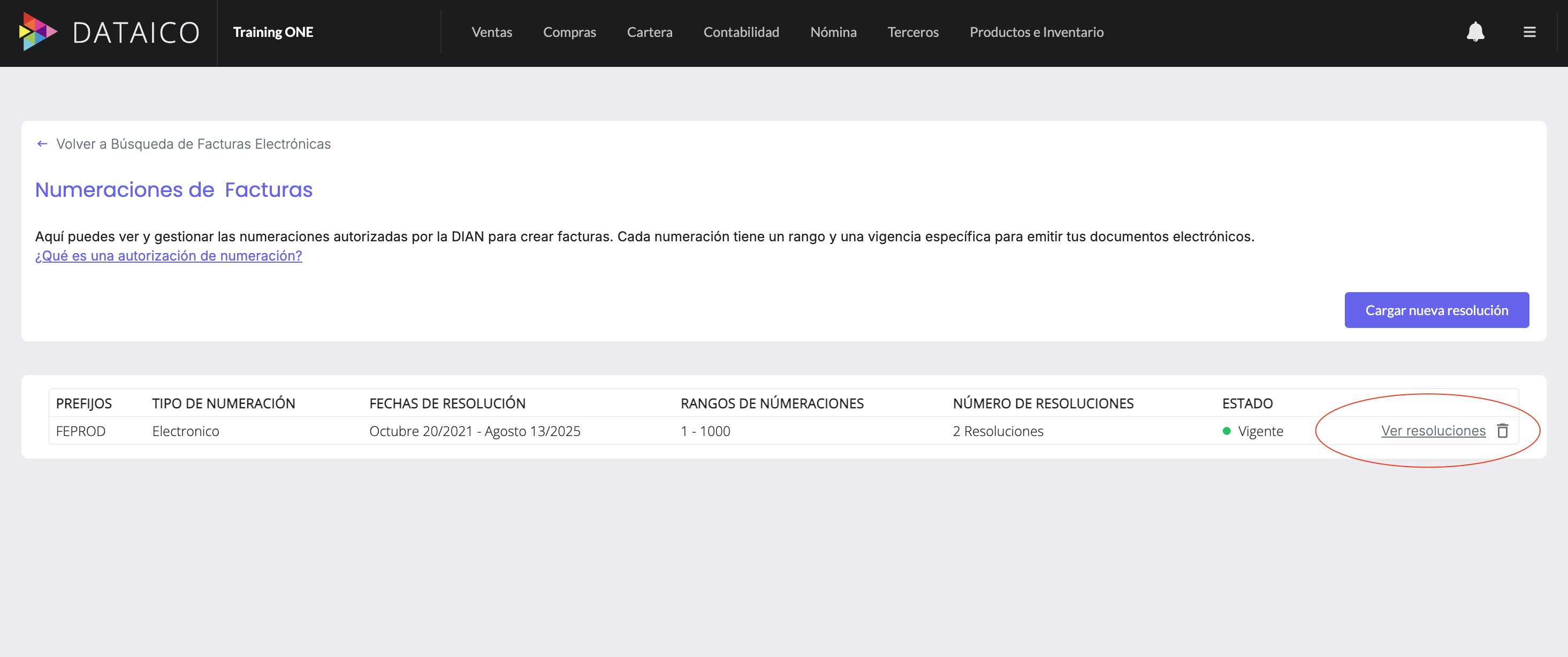The height and width of the screenshot is (657, 1568).
Task: Open the Ventas menu
Action: click(x=492, y=32)
